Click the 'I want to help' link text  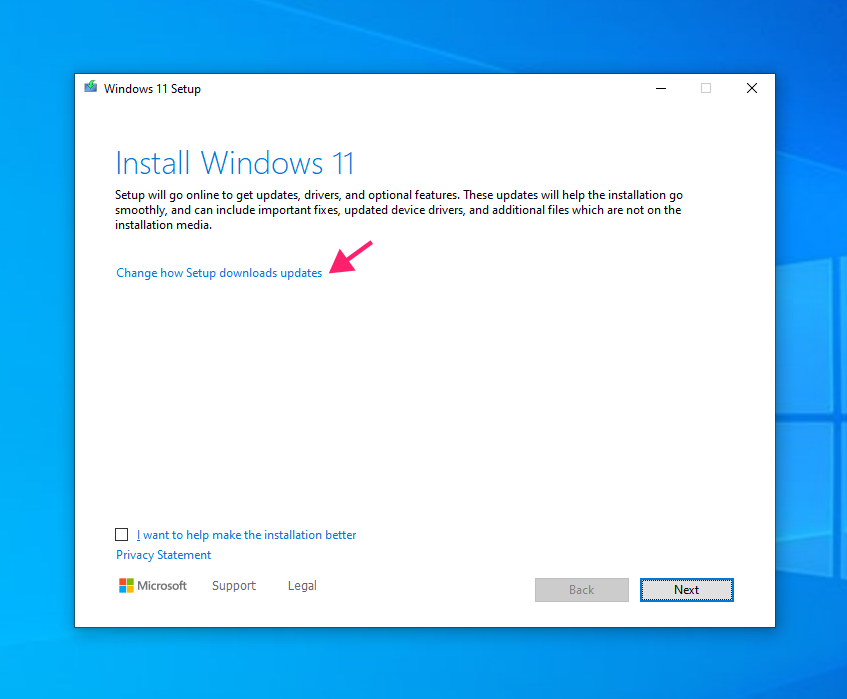tap(246, 535)
